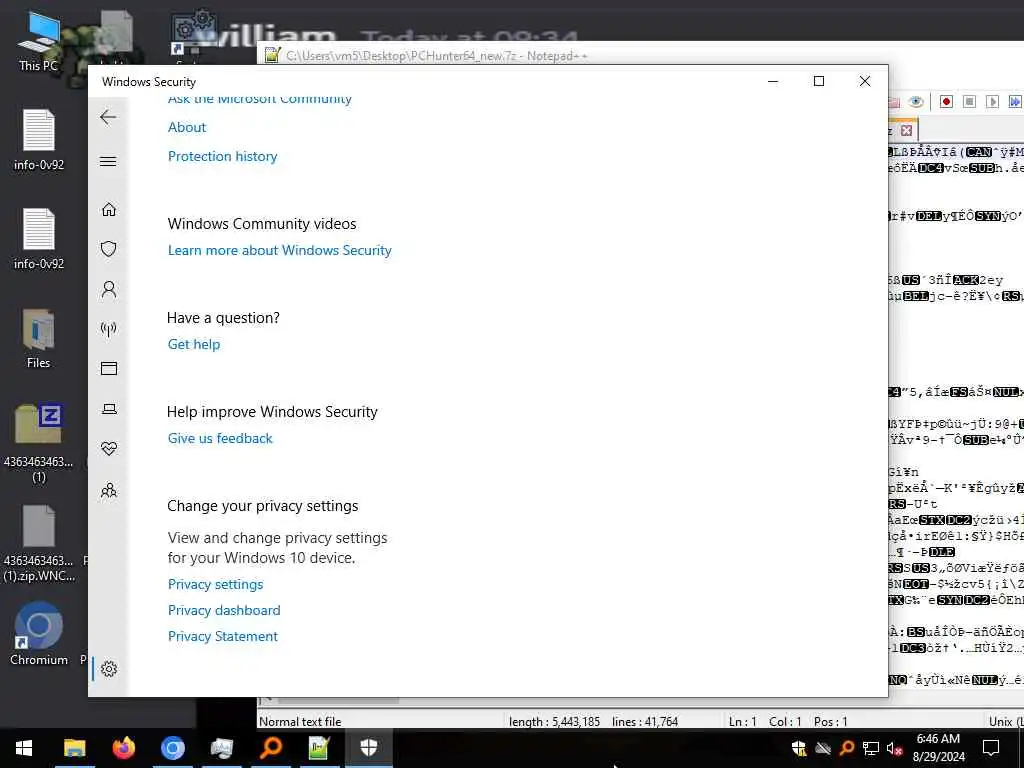1024x768 pixels.
Task: Open the Protection history link
Action: tap(223, 156)
